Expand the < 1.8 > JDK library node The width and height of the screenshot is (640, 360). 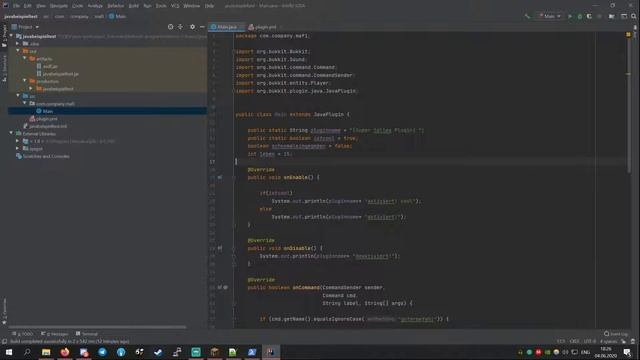click(18, 141)
